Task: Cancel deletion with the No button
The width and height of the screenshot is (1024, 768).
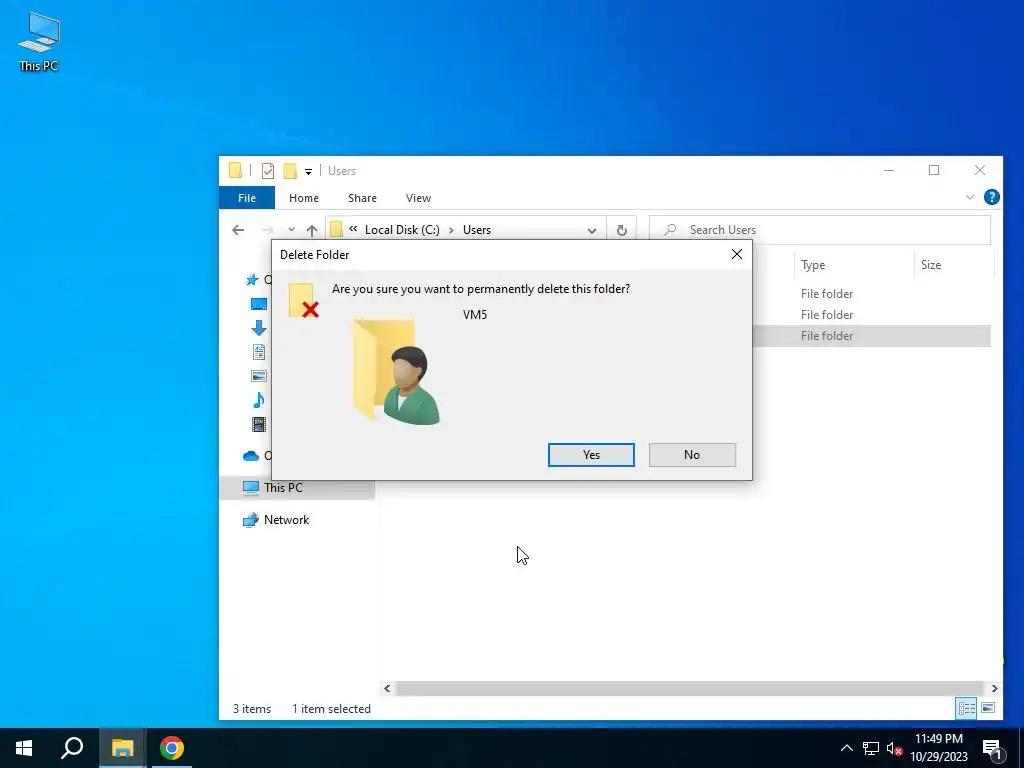Action: pos(692,455)
